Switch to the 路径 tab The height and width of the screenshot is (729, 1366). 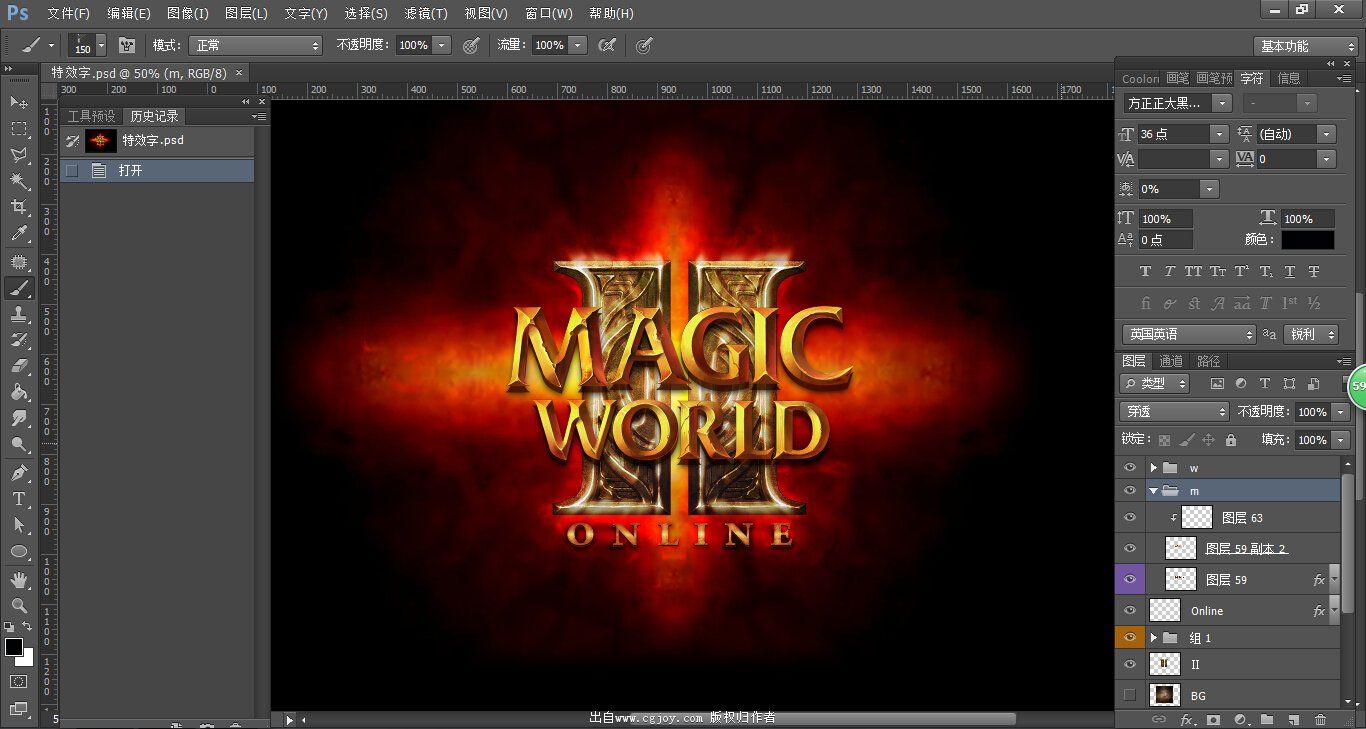(x=1209, y=361)
